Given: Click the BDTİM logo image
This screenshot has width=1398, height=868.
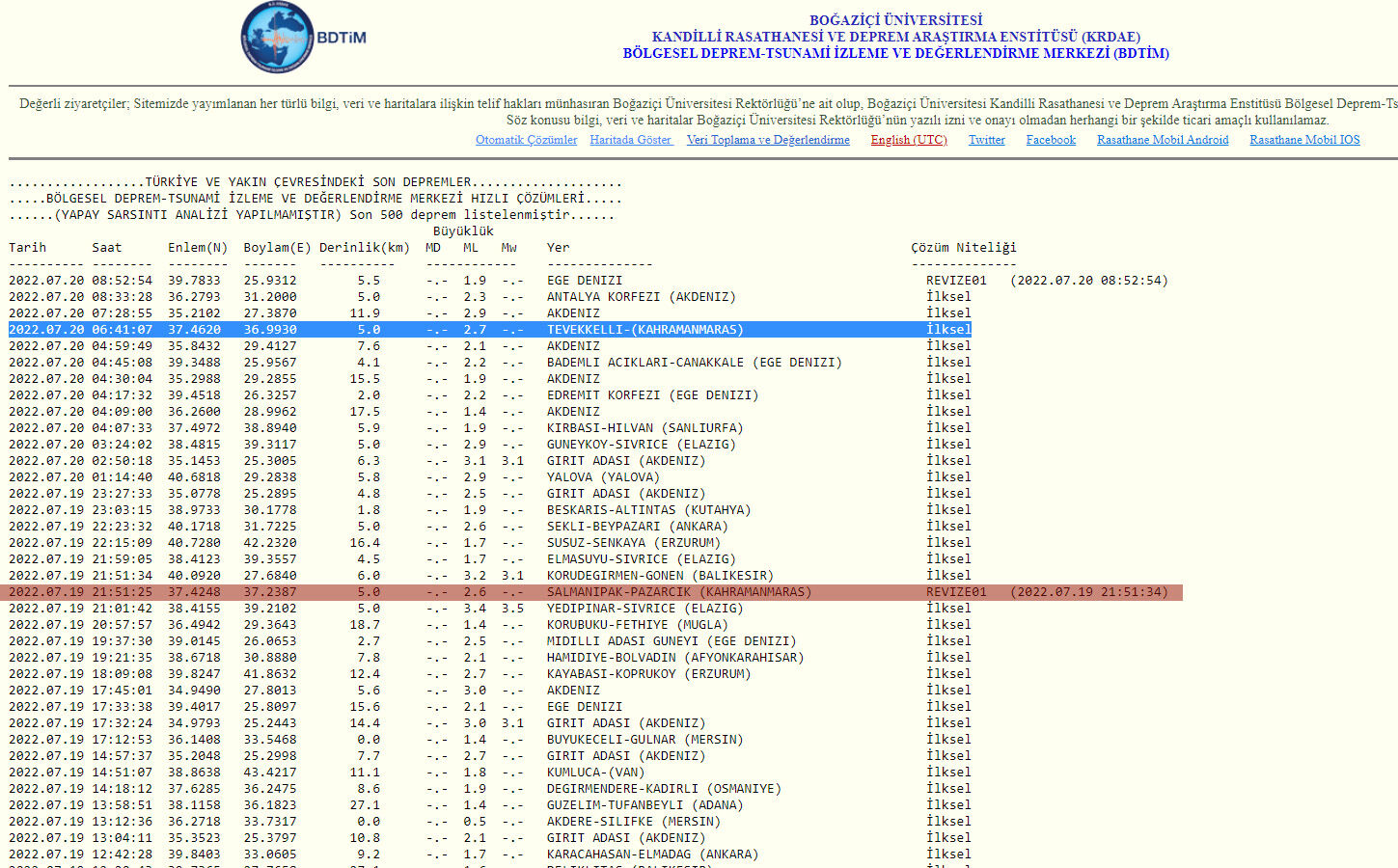Looking at the screenshot, I should [304, 38].
